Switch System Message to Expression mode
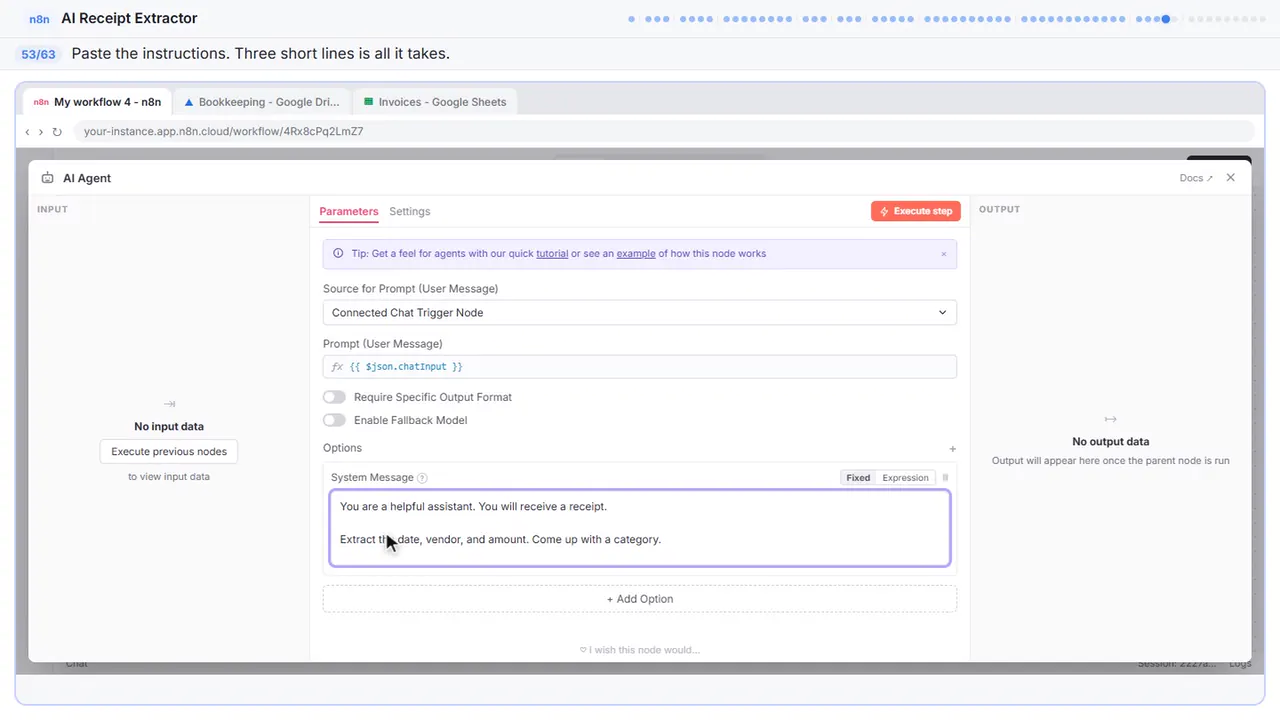The width and height of the screenshot is (1280, 720). click(905, 478)
